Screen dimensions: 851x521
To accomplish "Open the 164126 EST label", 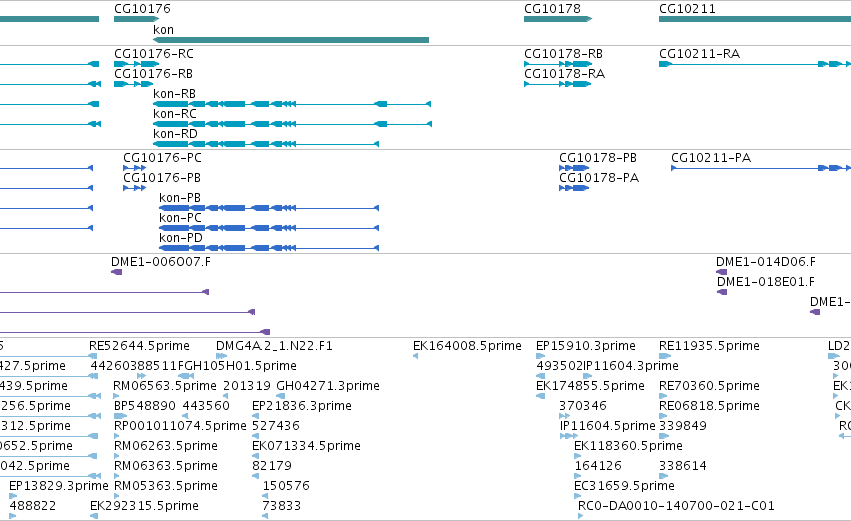I will (x=598, y=467).
